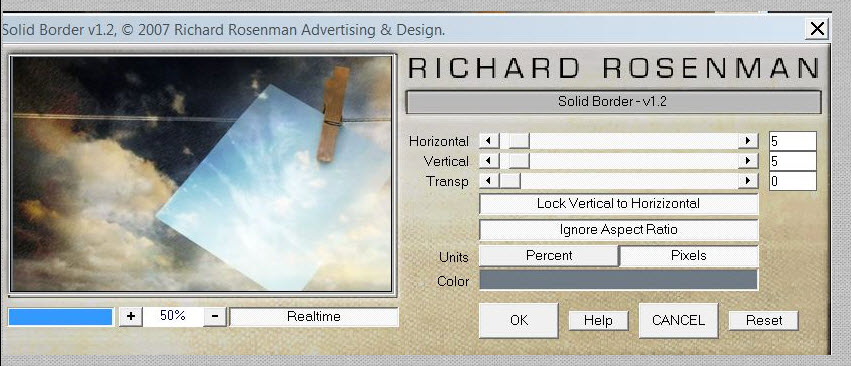
Task: Click the Vertical slider right arrow
Action: [748, 161]
